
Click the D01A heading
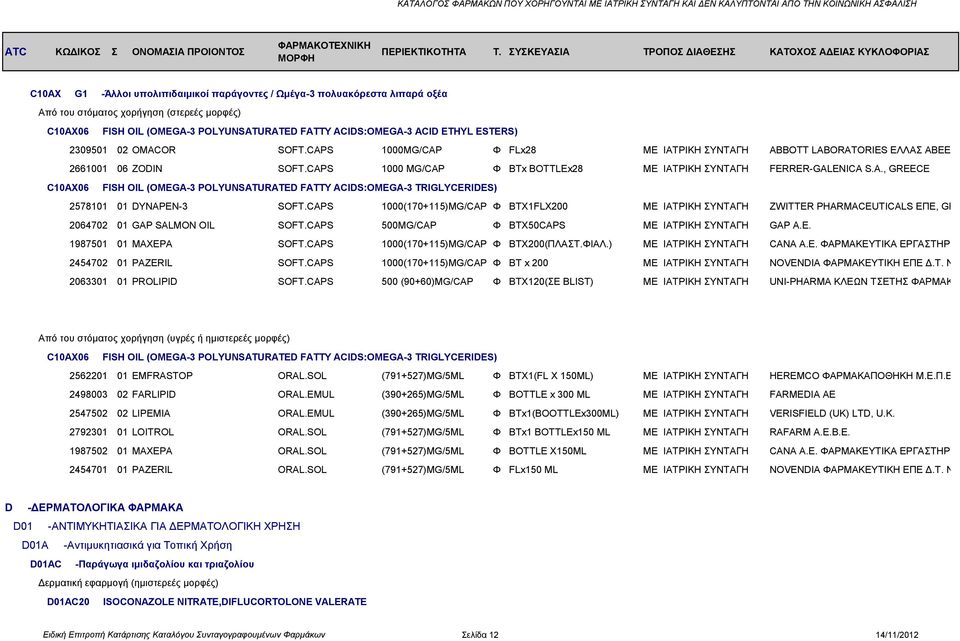pyautogui.click(x=127, y=545)
